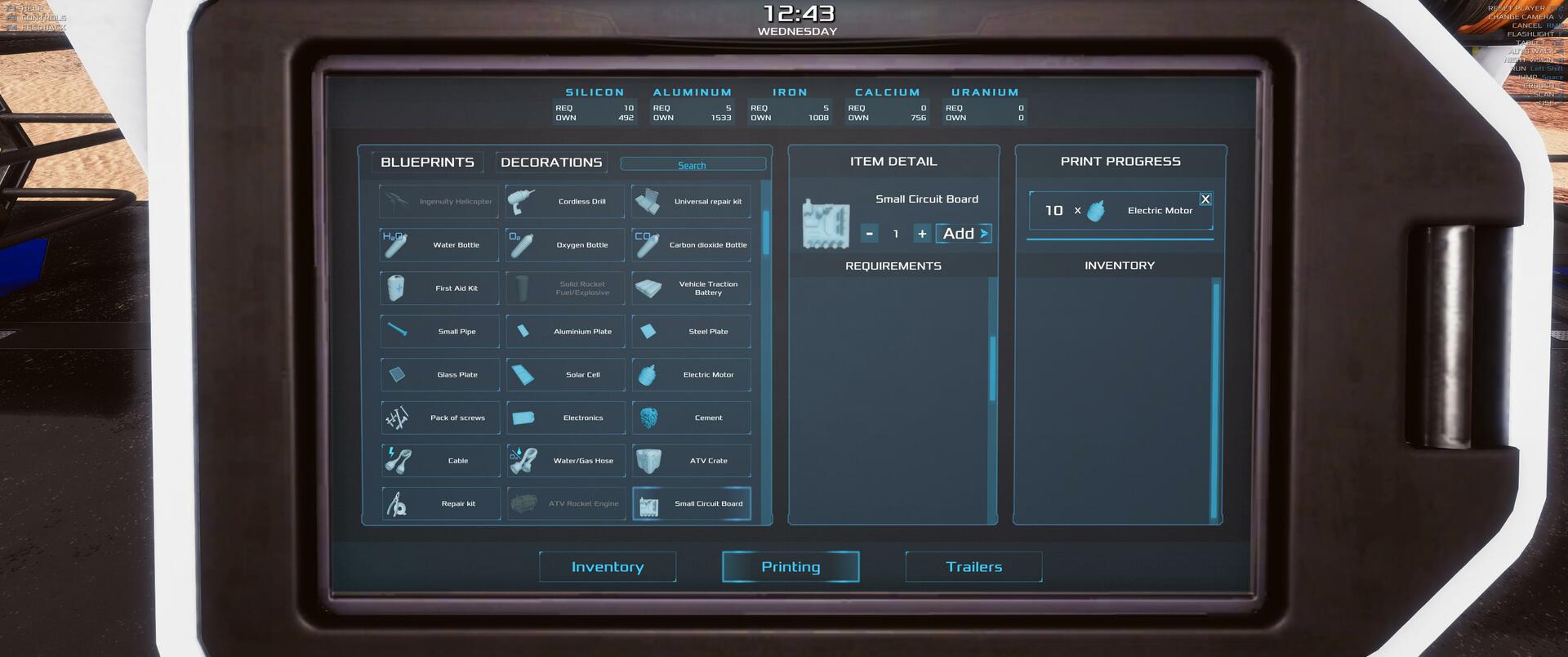This screenshot has height=657, width=1568.
Task: Open the Inventory screen
Action: click(x=608, y=567)
